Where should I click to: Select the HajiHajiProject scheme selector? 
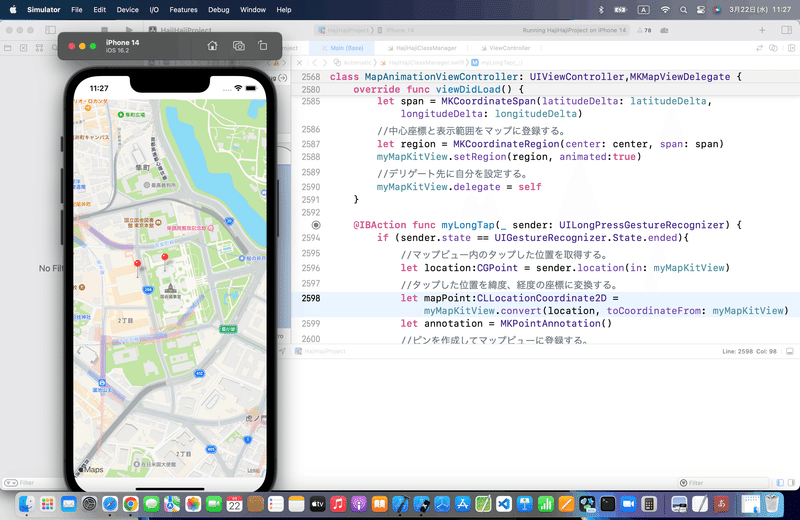(343, 30)
